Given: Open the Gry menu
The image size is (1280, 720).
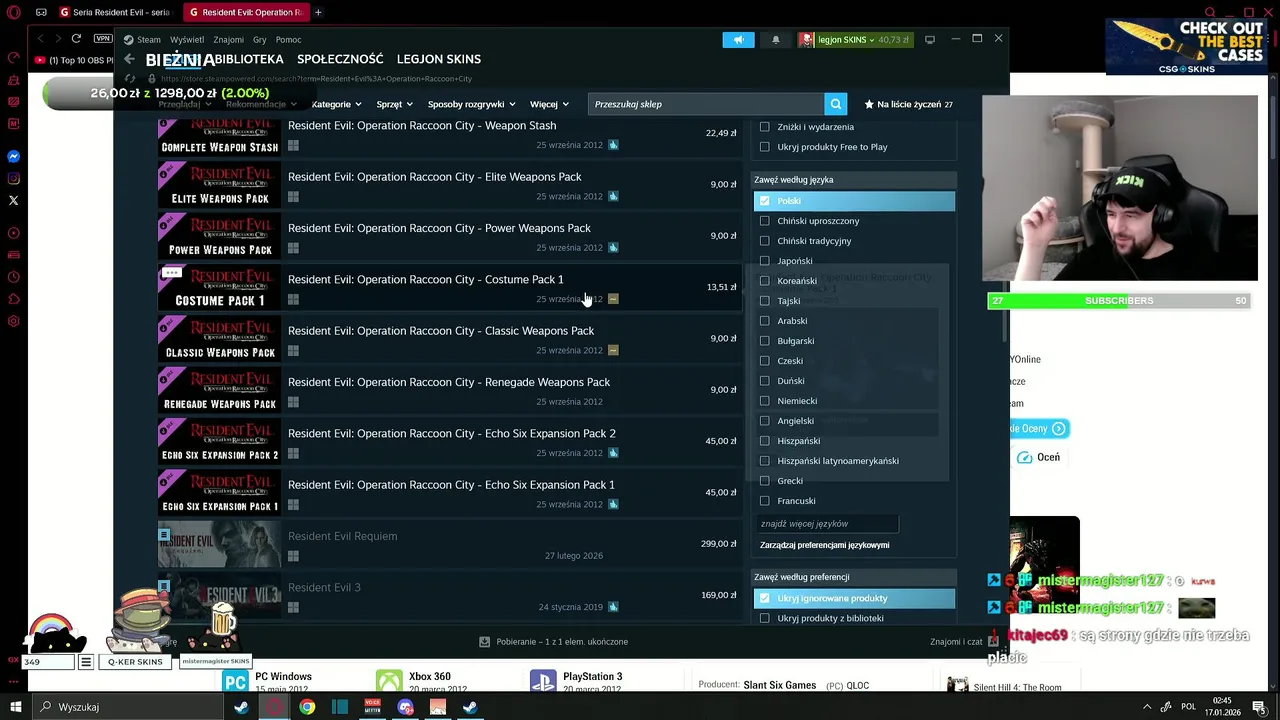Looking at the screenshot, I should tap(260, 40).
